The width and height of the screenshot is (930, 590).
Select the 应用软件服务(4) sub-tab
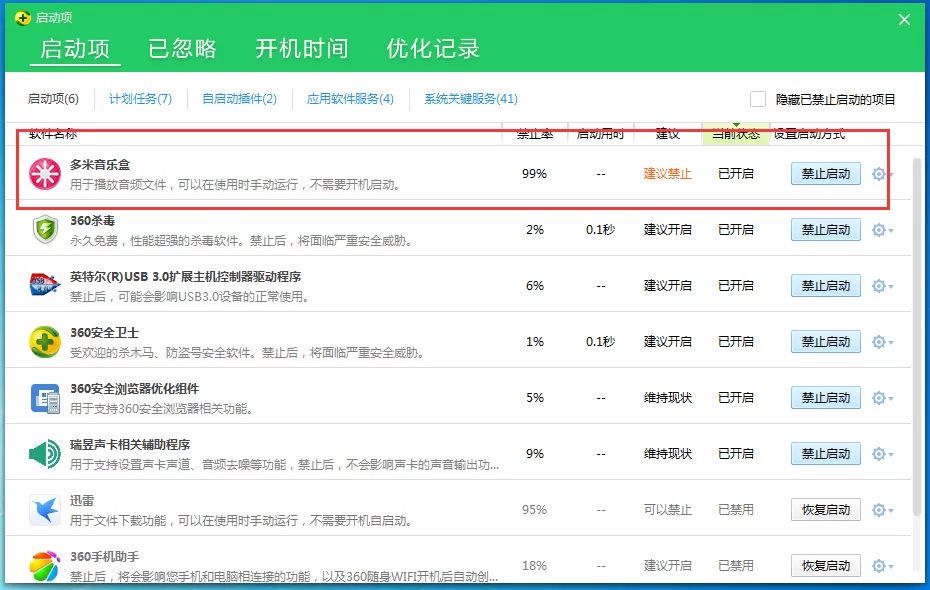click(x=350, y=99)
